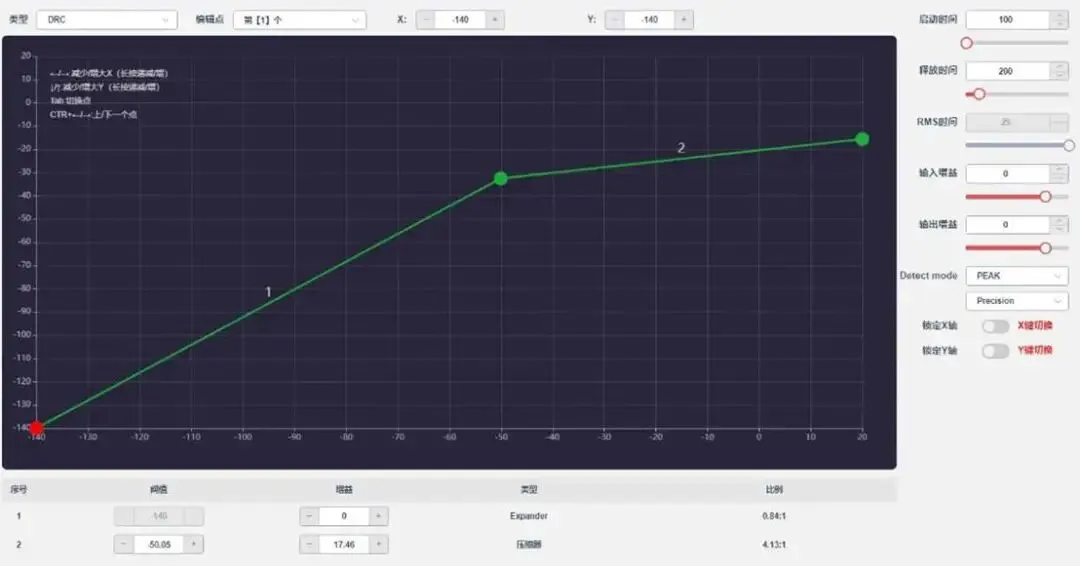Viewport: 1080px width, 566px height.
Task: Click the plus button beside Y value
Action: [683, 20]
